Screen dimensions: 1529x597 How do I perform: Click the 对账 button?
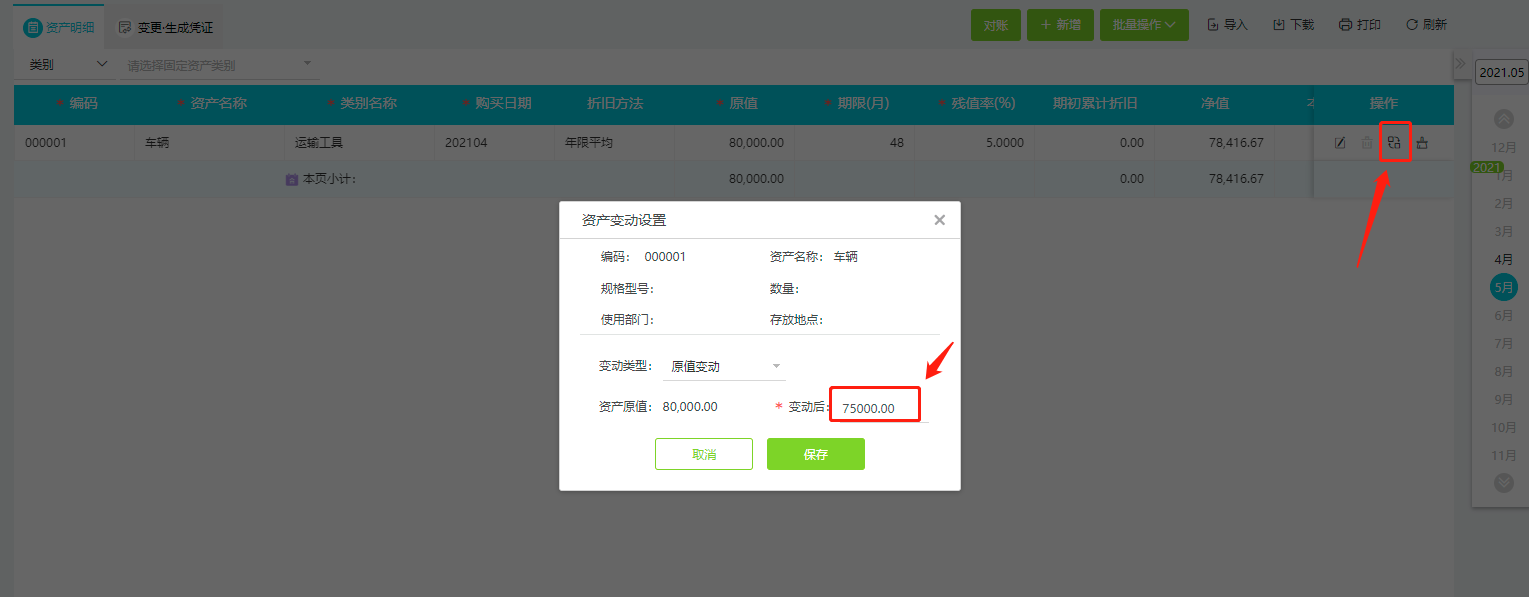click(x=995, y=24)
